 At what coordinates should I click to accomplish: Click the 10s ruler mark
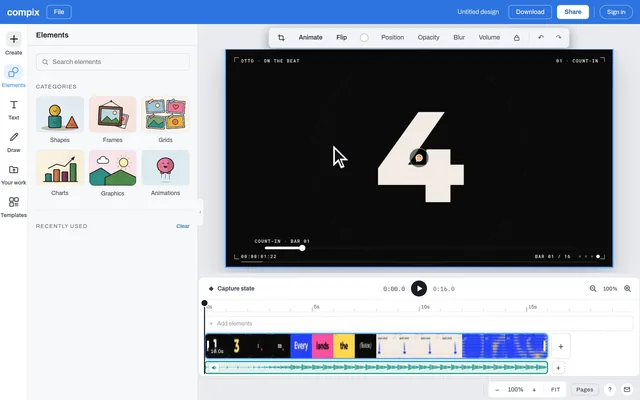click(425, 307)
